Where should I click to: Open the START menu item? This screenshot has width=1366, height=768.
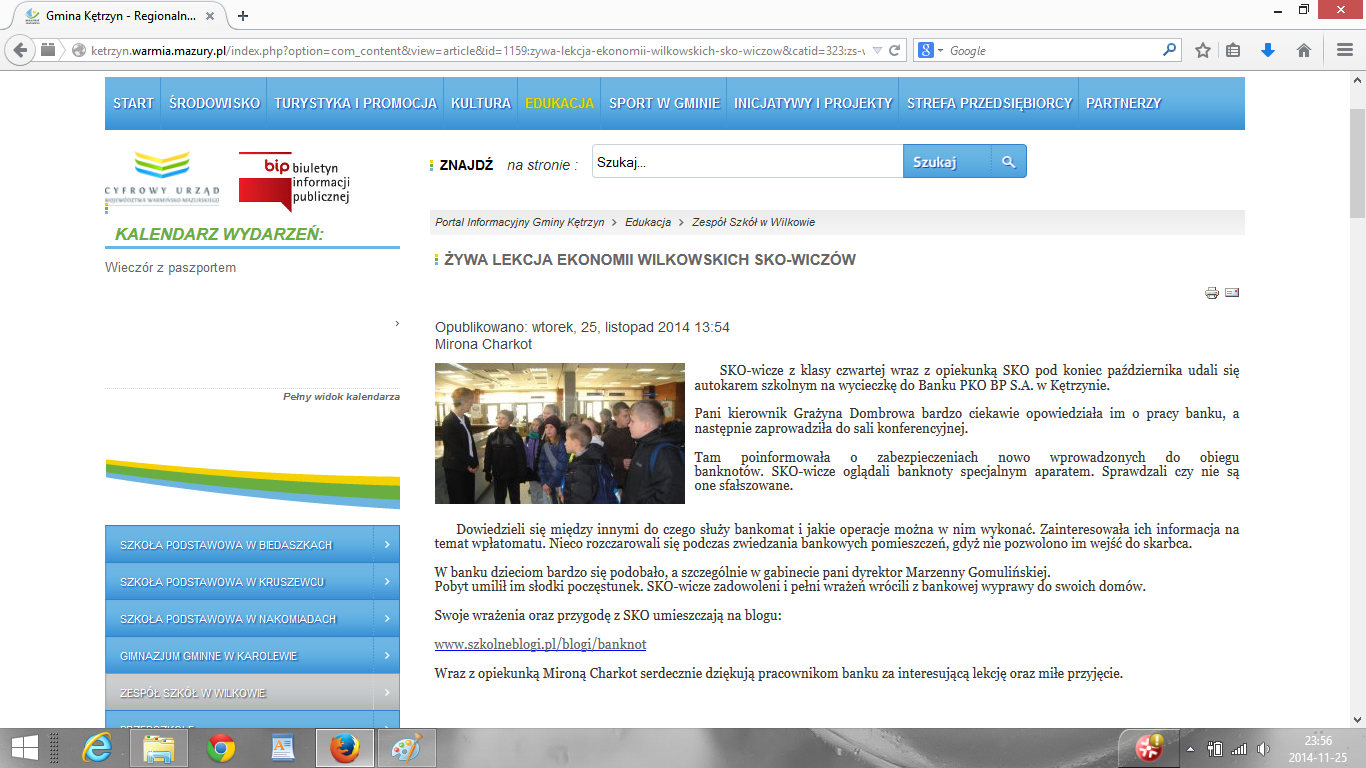click(133, 103)
